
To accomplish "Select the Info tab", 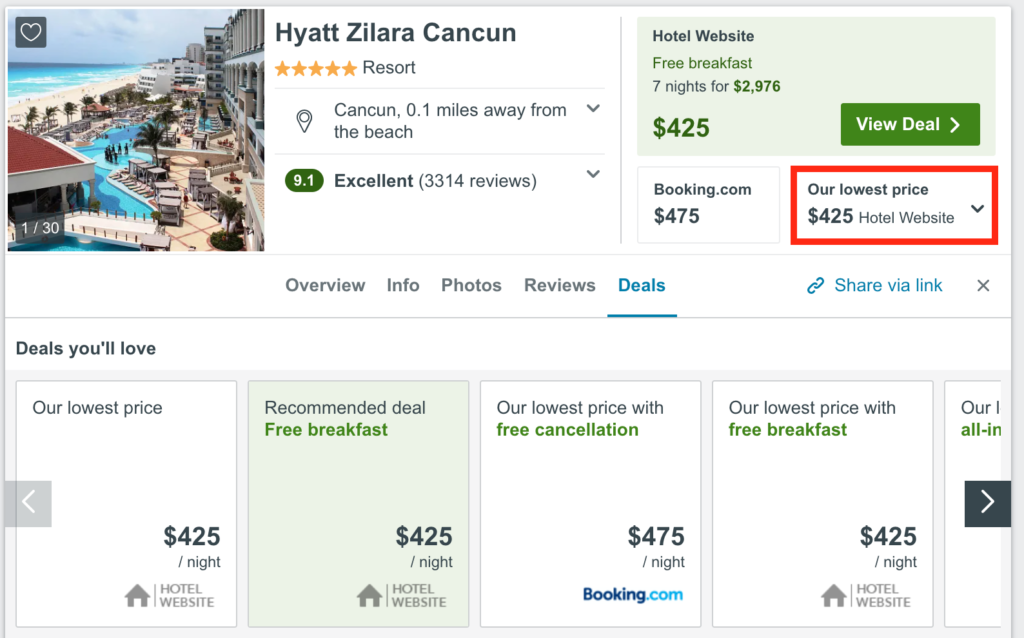I will click(x=403, y=286).
